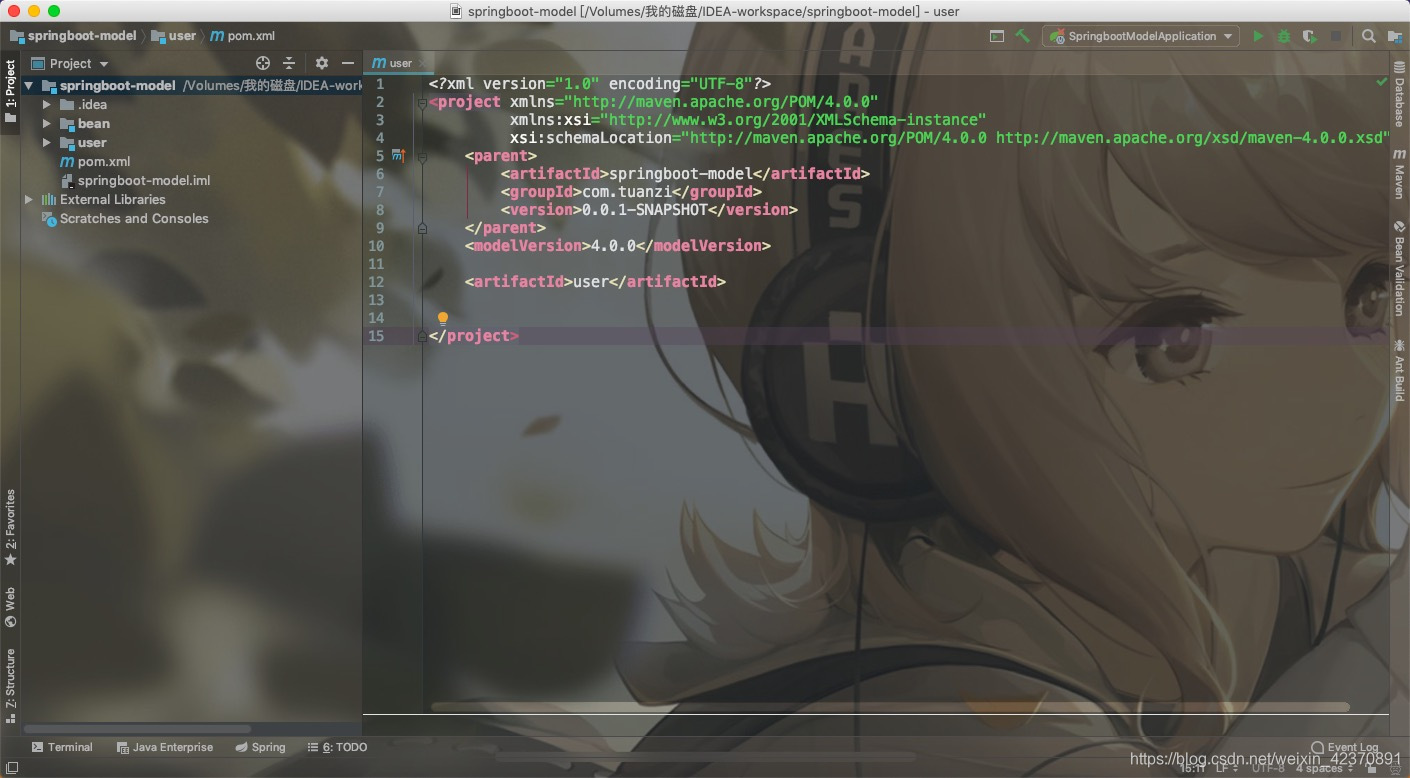Open the Spring tool window

click(260, 747)
